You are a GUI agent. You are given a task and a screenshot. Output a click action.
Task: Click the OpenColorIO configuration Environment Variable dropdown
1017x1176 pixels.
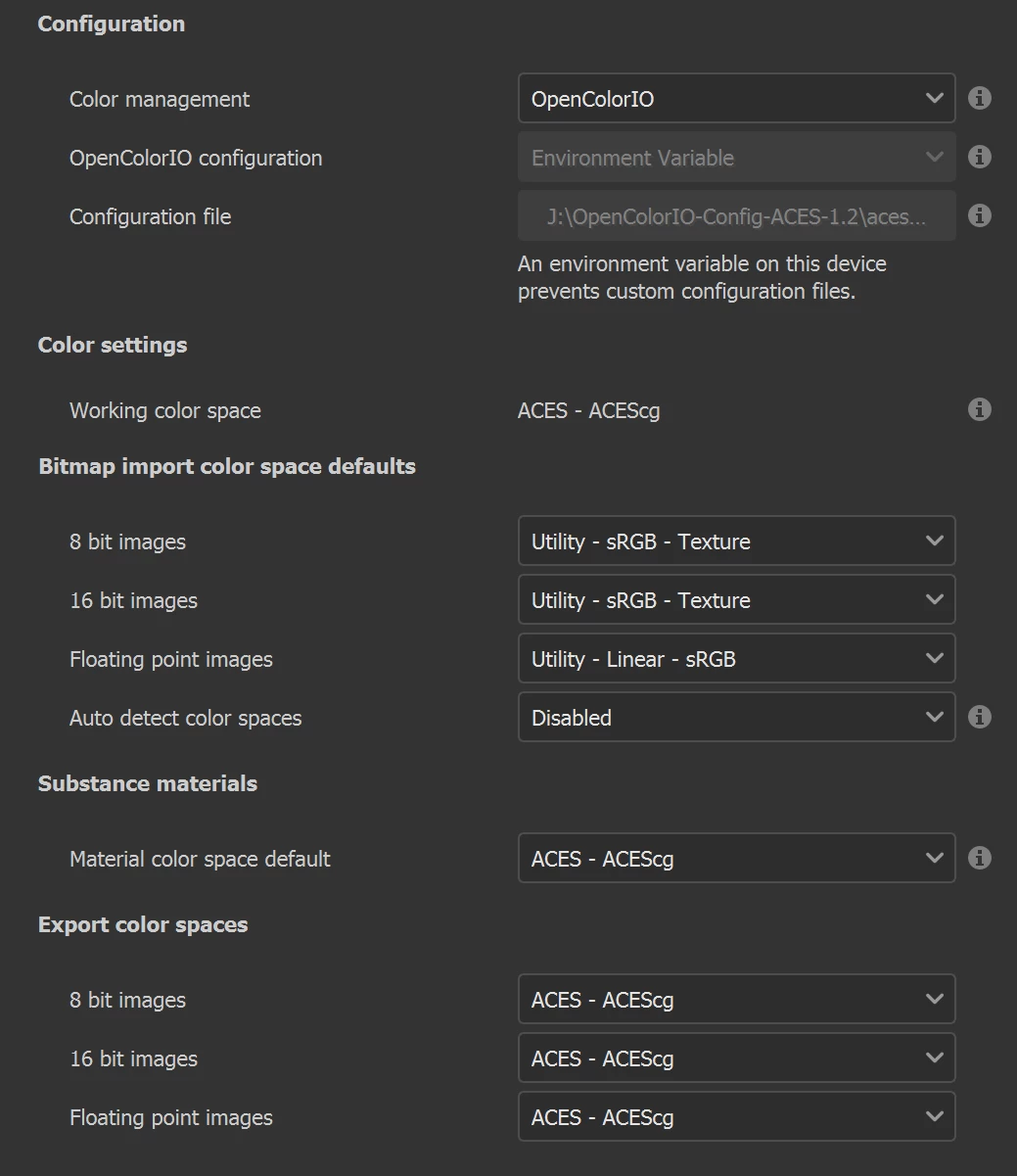(x=736, y=158)
